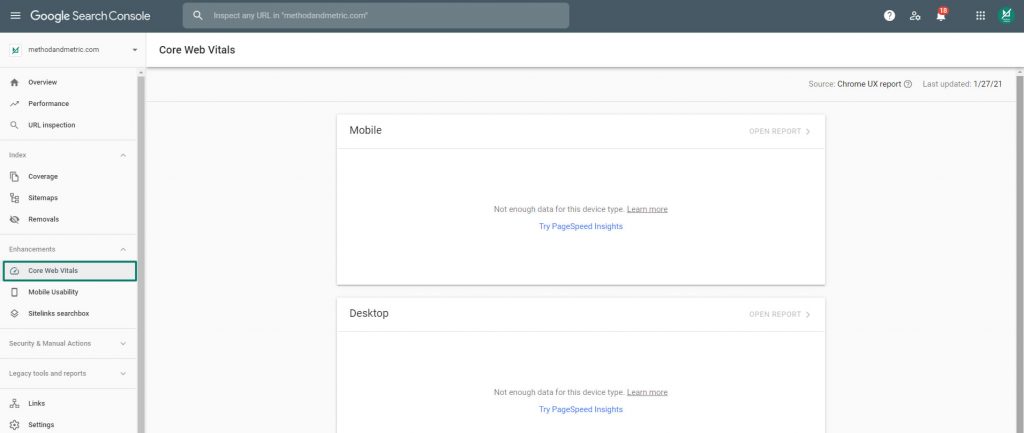Click Learn more in the Desktop card
The height and width of the screenshot is (433, 1024).
click(647, 392)
